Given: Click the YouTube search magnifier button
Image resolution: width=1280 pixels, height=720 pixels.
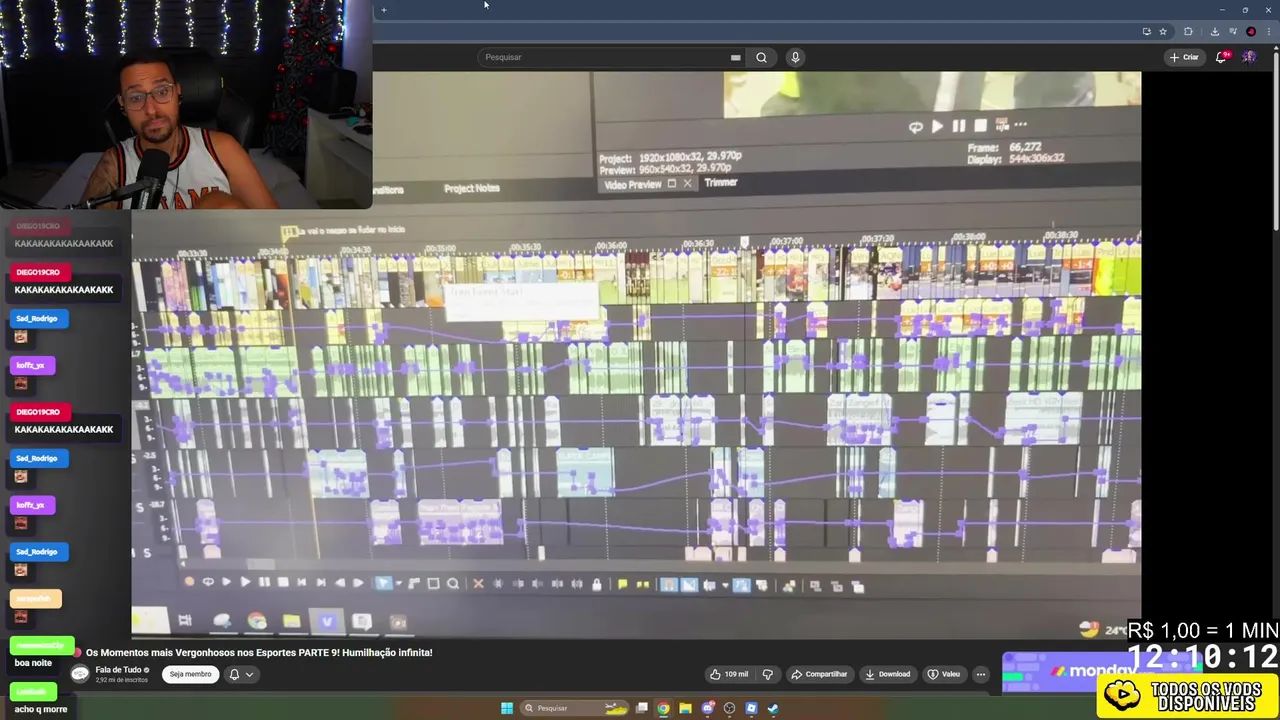Looking at the screenshot, I should (761, 57).
